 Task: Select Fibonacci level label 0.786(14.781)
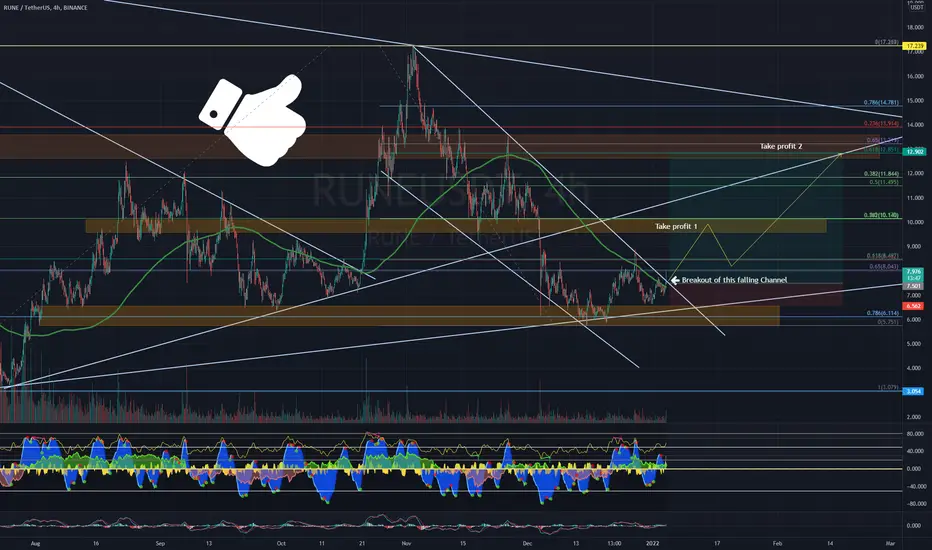coord(881,103)
